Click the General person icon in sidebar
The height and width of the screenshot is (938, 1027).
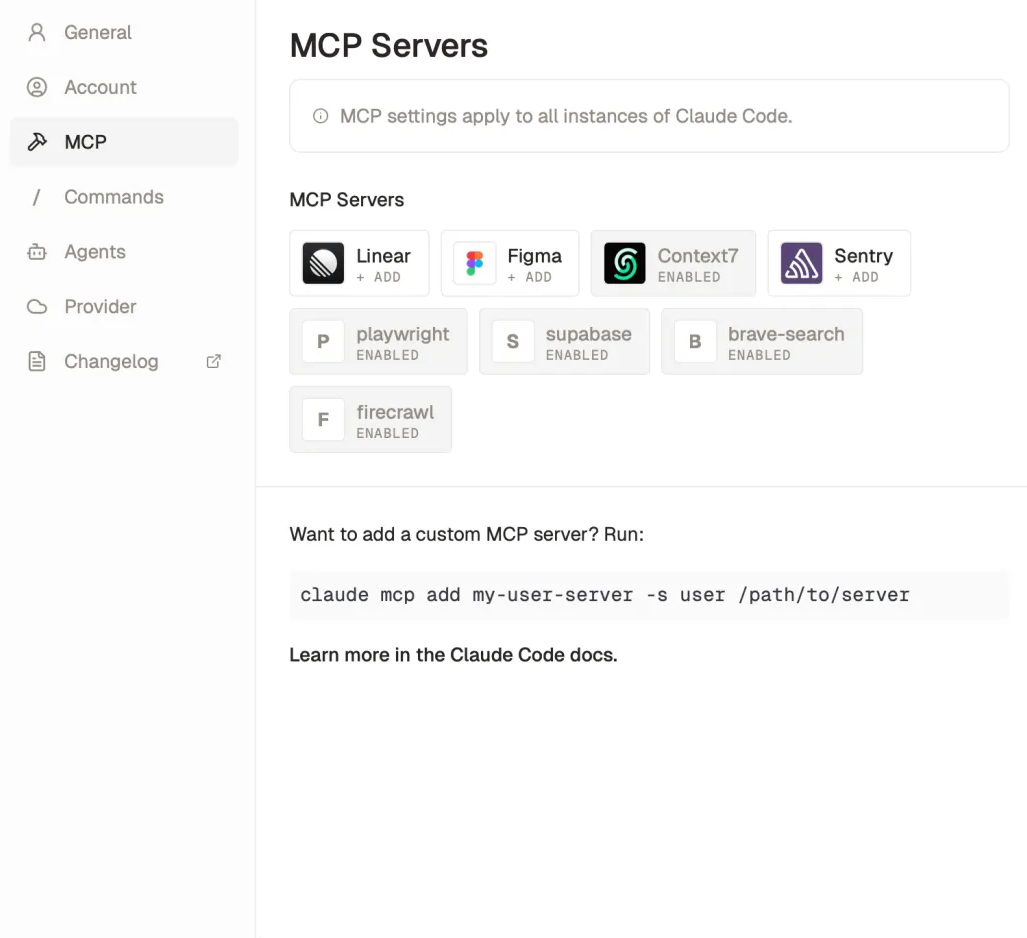(37, 32)
